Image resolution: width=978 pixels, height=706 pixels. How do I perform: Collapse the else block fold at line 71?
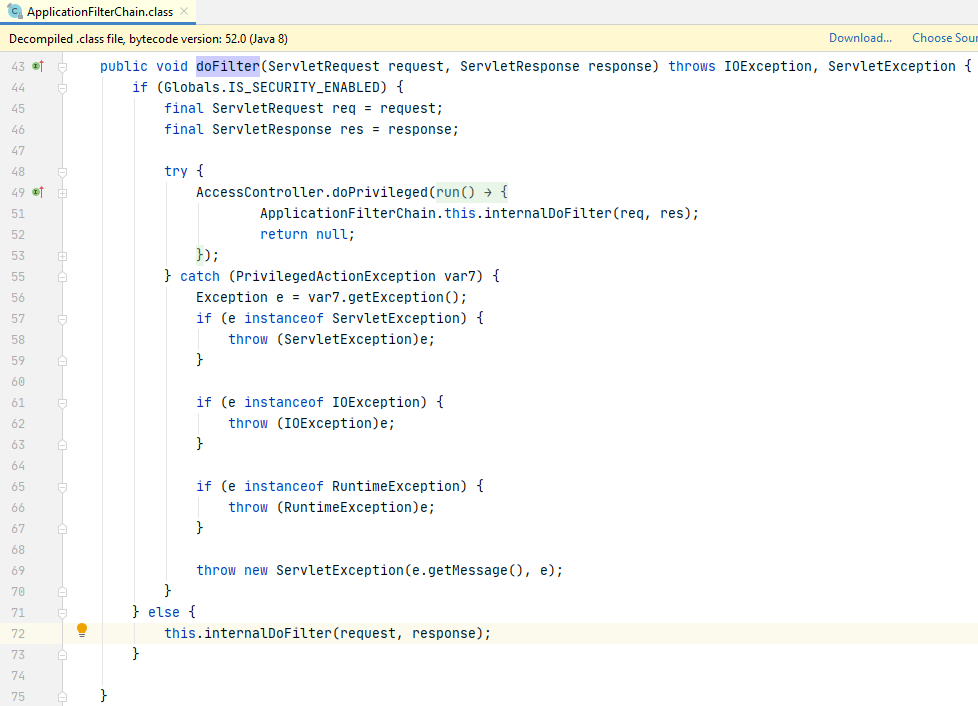[x=62, y=613]
